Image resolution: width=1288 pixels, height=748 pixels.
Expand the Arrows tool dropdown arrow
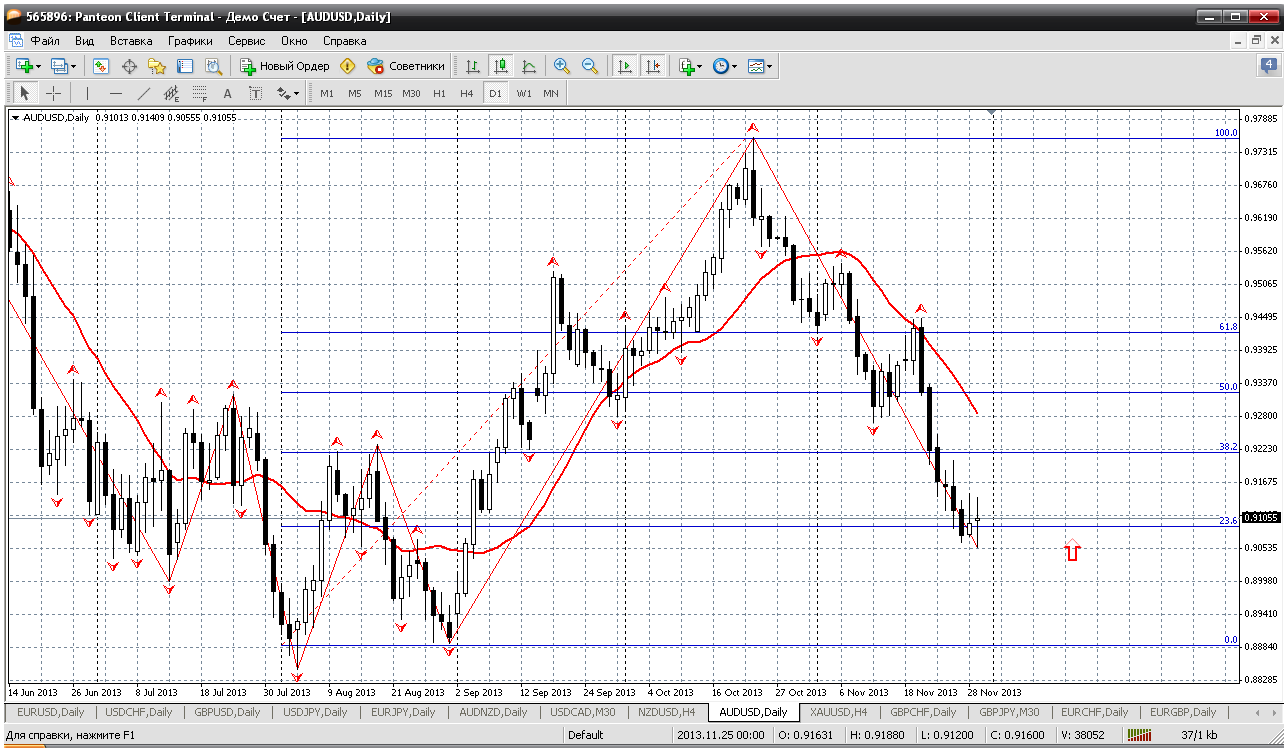[x=296, y=93]
